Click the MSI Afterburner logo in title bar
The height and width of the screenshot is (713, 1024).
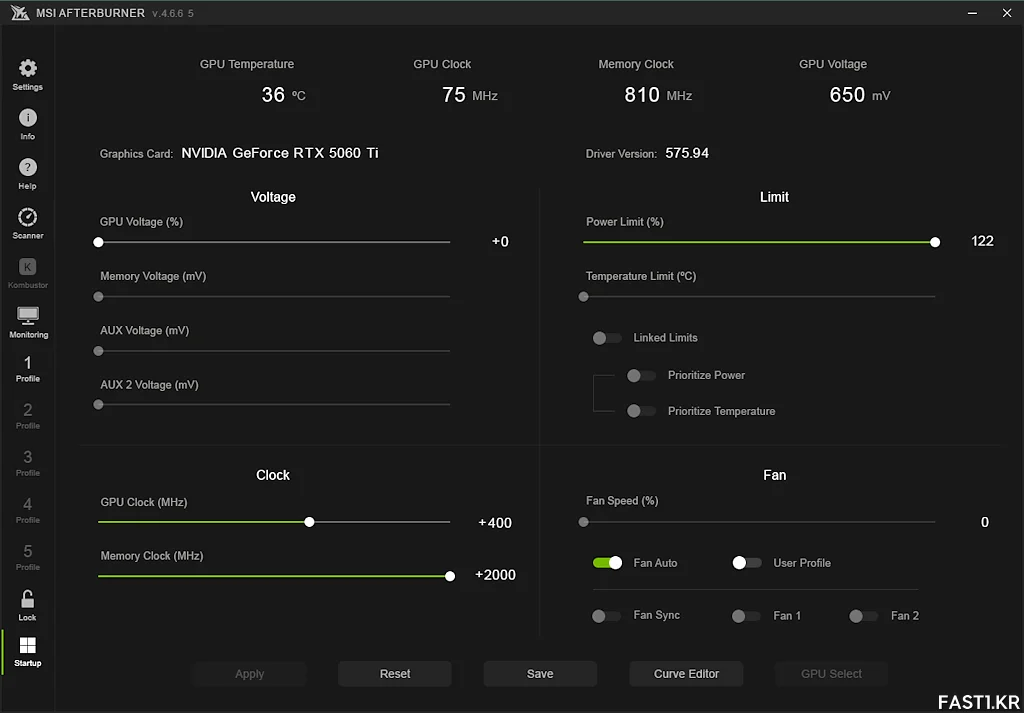coord(22,12)
